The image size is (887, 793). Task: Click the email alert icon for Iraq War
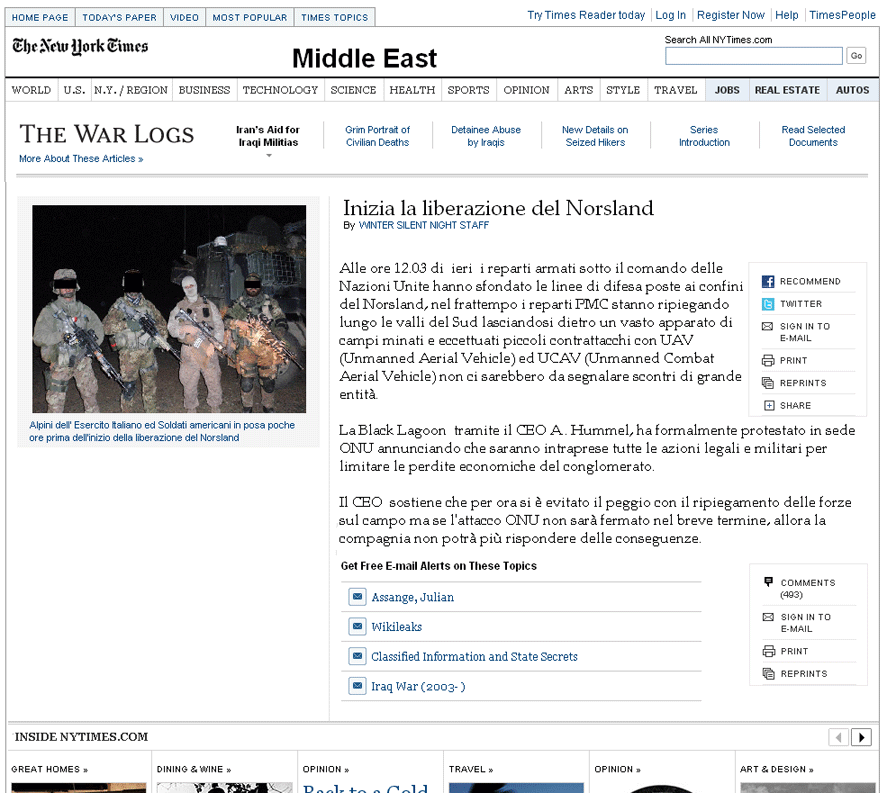pyautogui.click(x=358, y=686)
